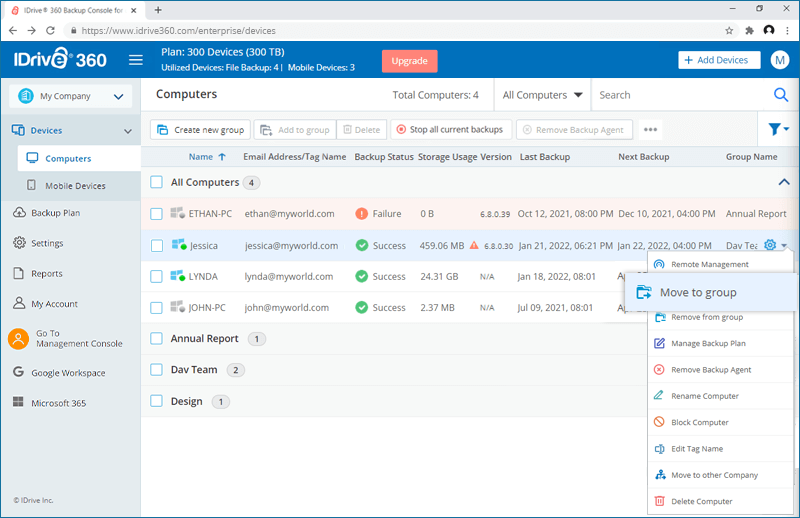
Task: Open the My Company dropdown
Action: [70, 96]
